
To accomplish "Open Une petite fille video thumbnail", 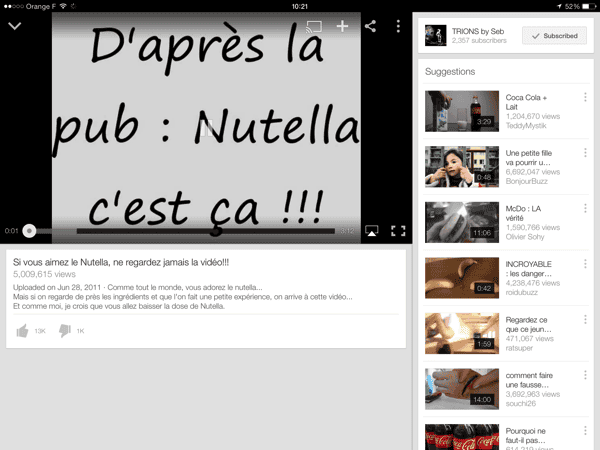I will click(x=462, y=166).
